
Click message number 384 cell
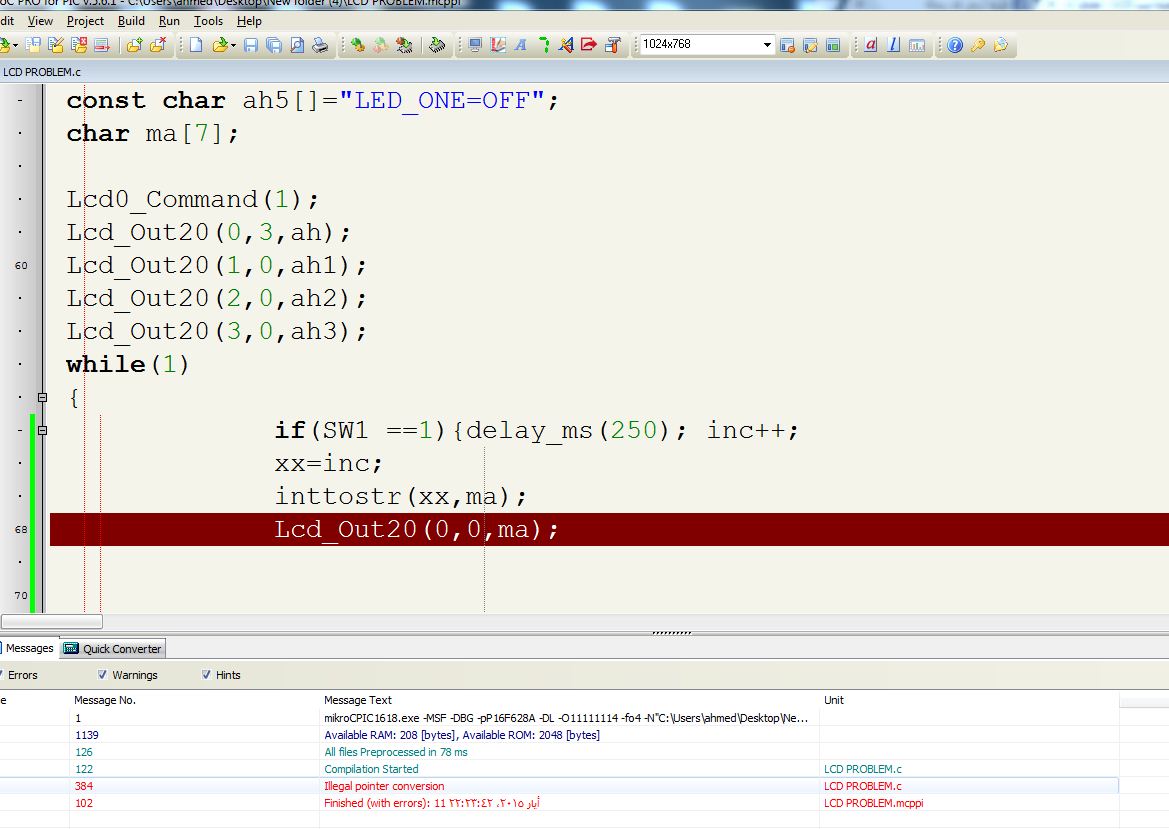[84, 786]
